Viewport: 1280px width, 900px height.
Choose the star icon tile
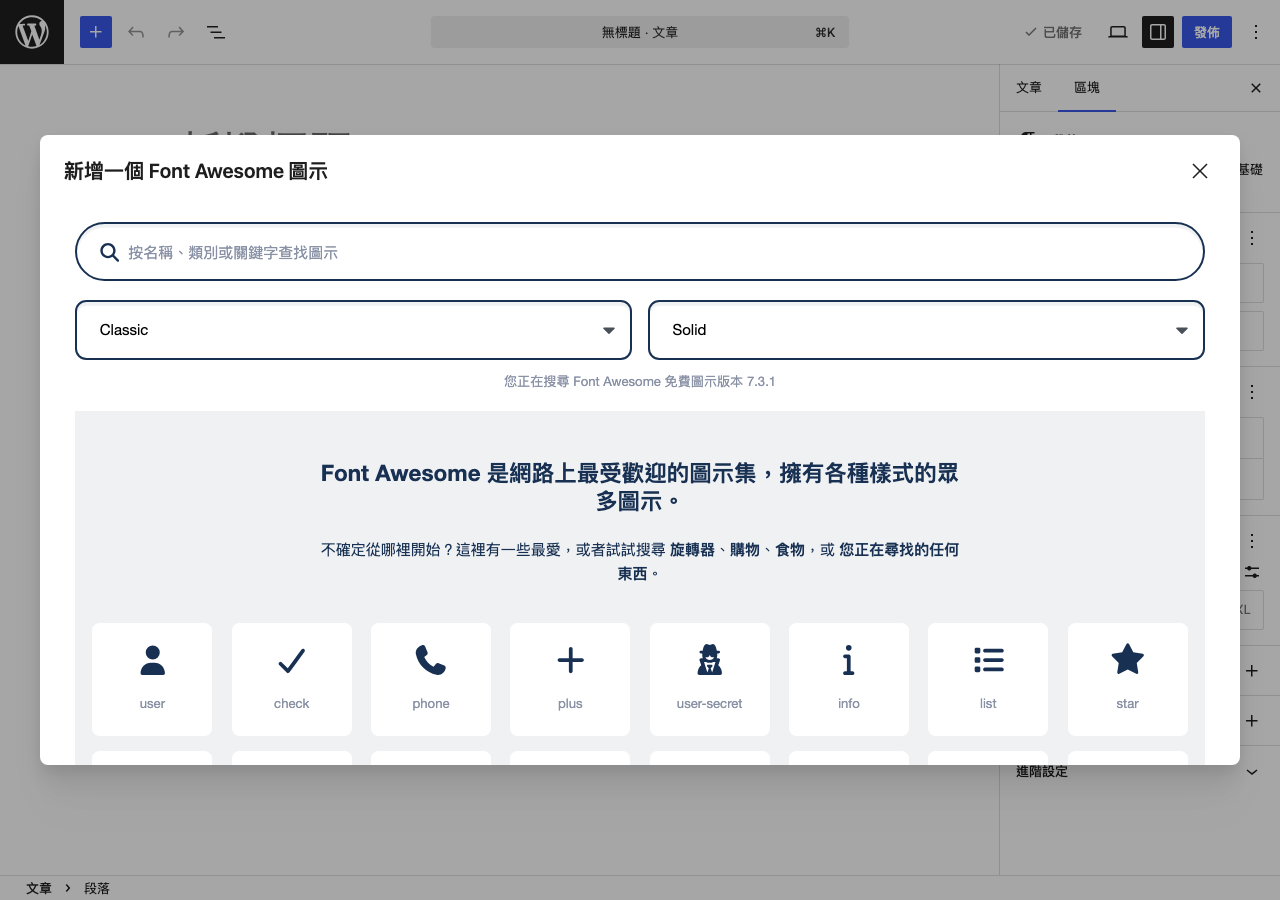coord(1128,679)
